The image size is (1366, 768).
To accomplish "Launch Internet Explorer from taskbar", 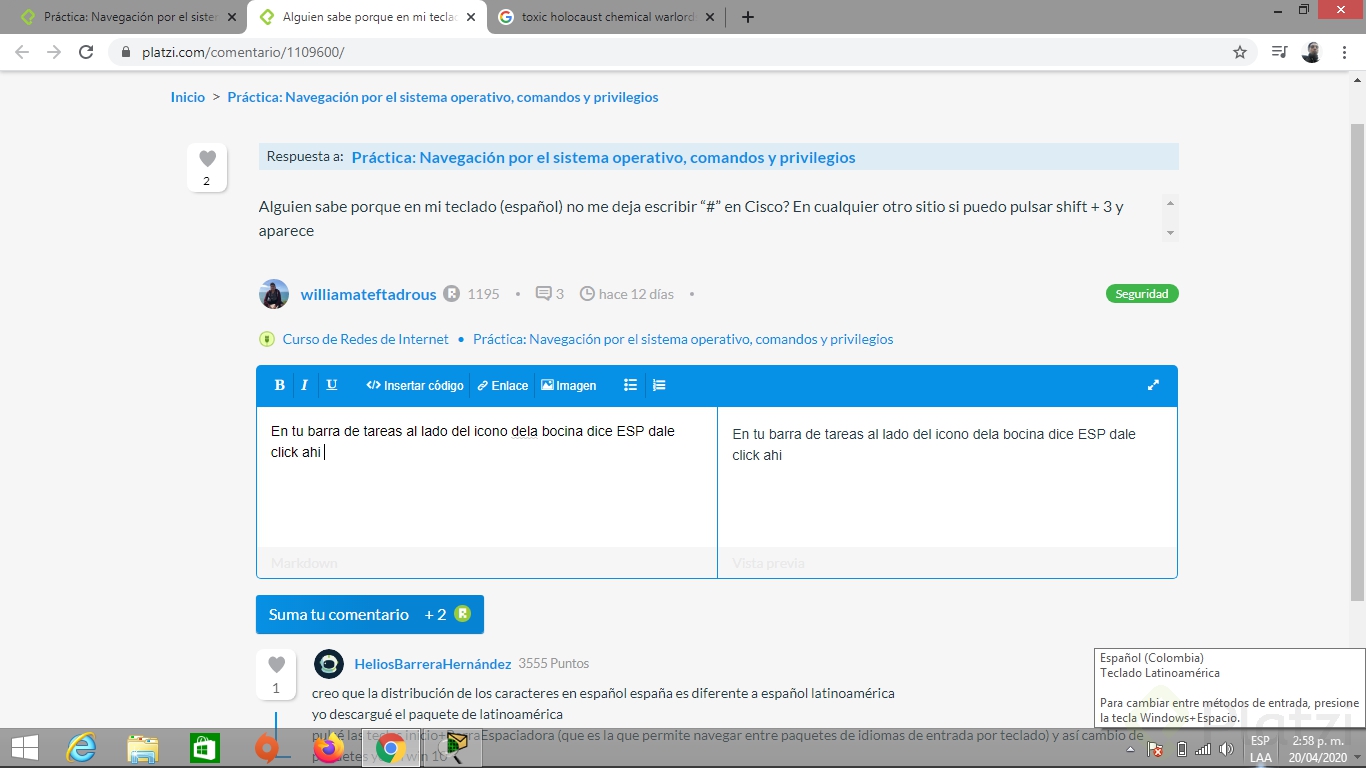I will click(x=81, y=748).
